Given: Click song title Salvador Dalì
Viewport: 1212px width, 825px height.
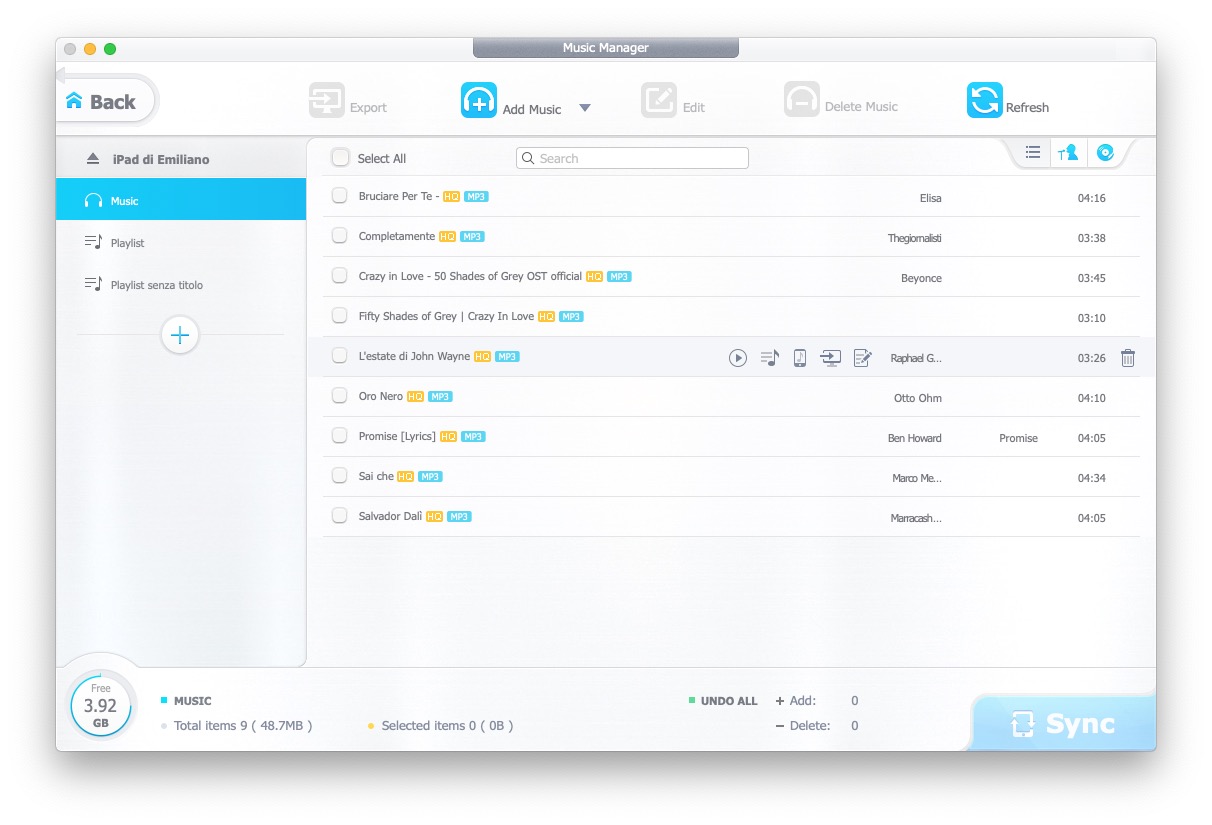Looking at the screenshot, I should [x=391, y=516].
